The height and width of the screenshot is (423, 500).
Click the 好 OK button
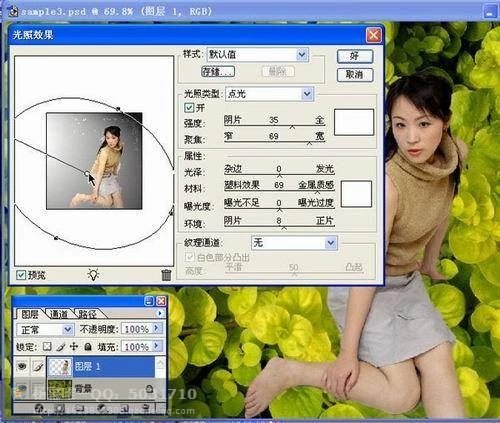click(x=354, y=56)
